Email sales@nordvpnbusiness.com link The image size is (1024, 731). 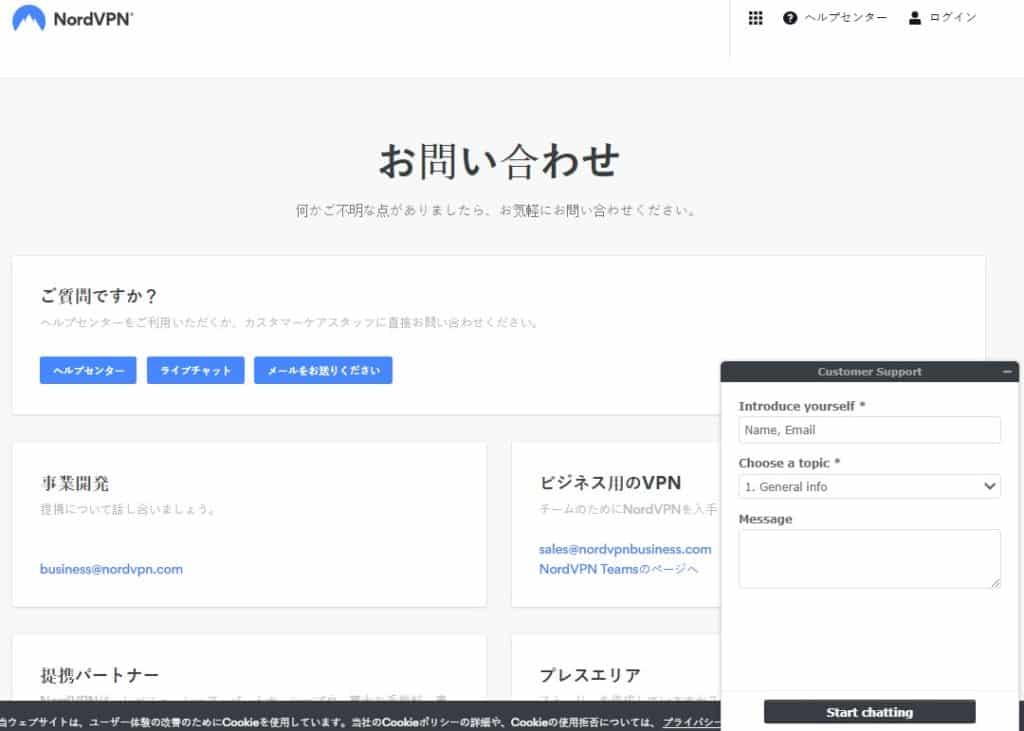coord(625,549)
